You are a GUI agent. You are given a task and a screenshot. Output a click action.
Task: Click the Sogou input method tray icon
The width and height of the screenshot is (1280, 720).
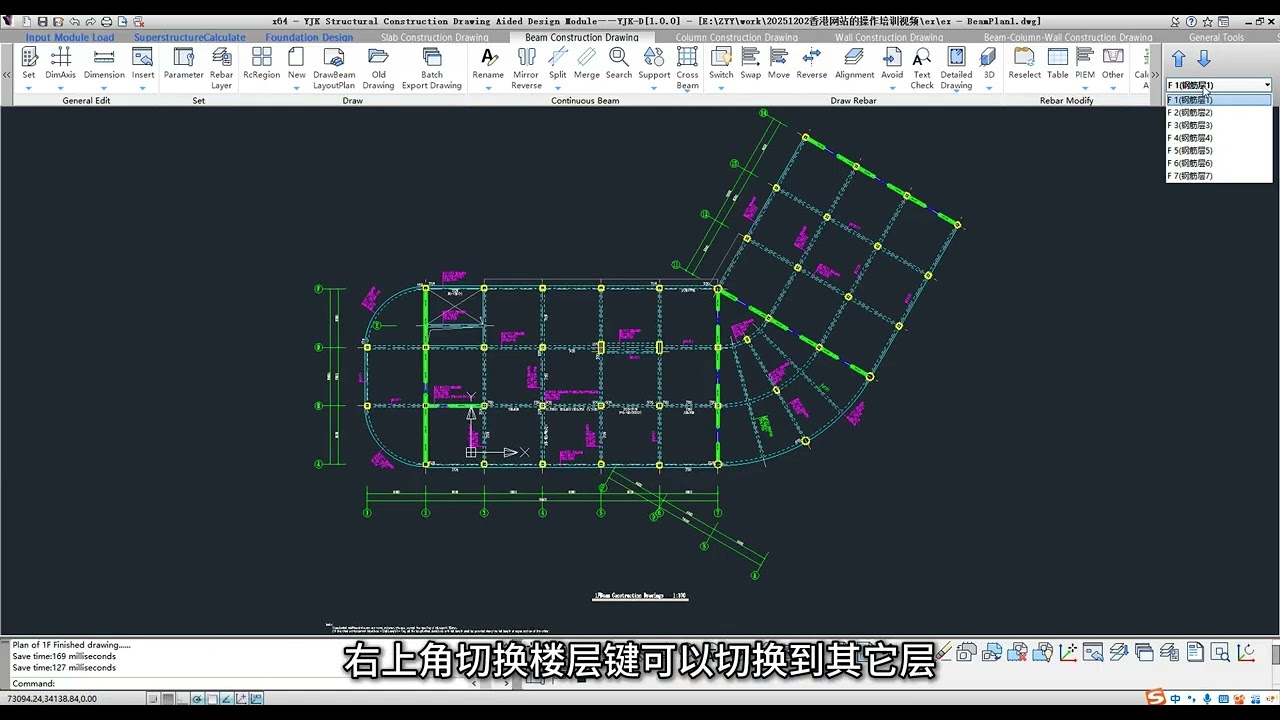point(1156,698)
